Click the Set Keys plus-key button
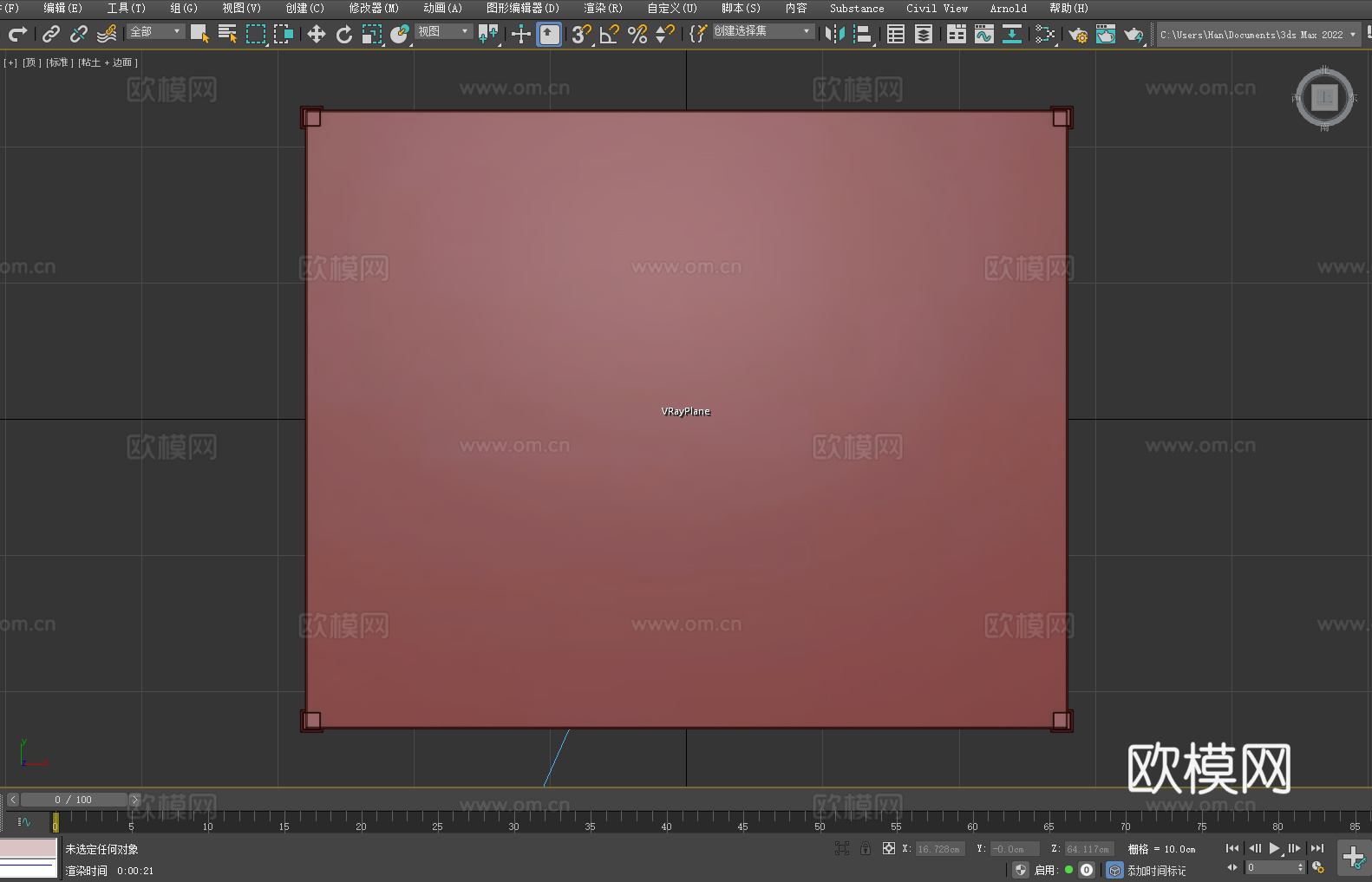Screen dimensions: 1372x882 tap(1355, 858)
